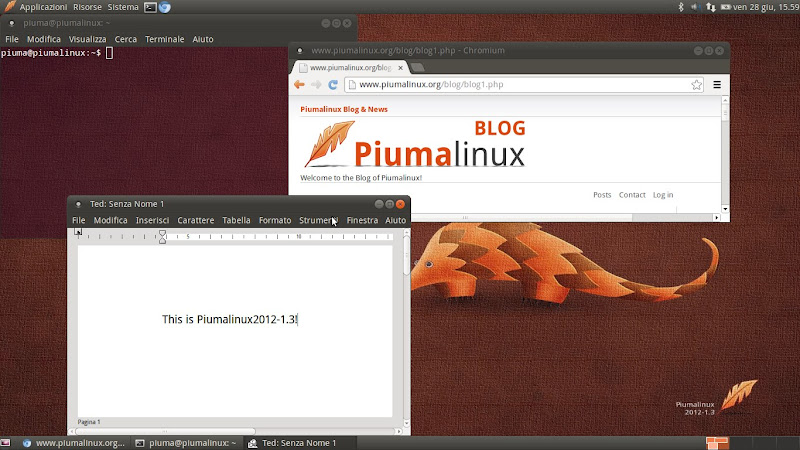
Task: Click the indent marker on Ted ruler
Action: [162, 236]
